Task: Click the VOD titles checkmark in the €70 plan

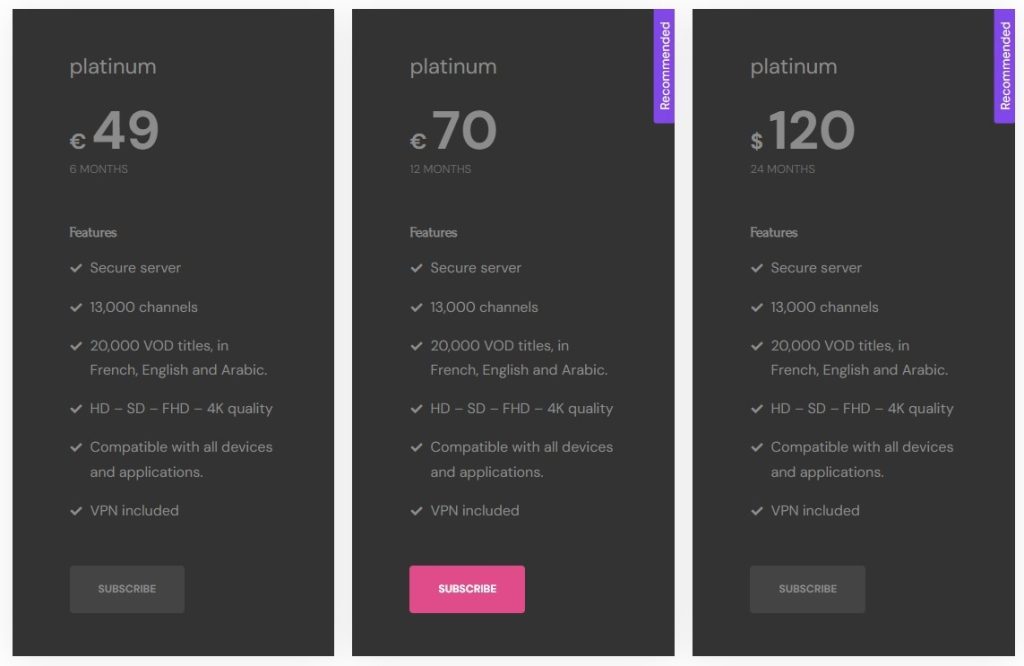Action: tap(416, 346)
